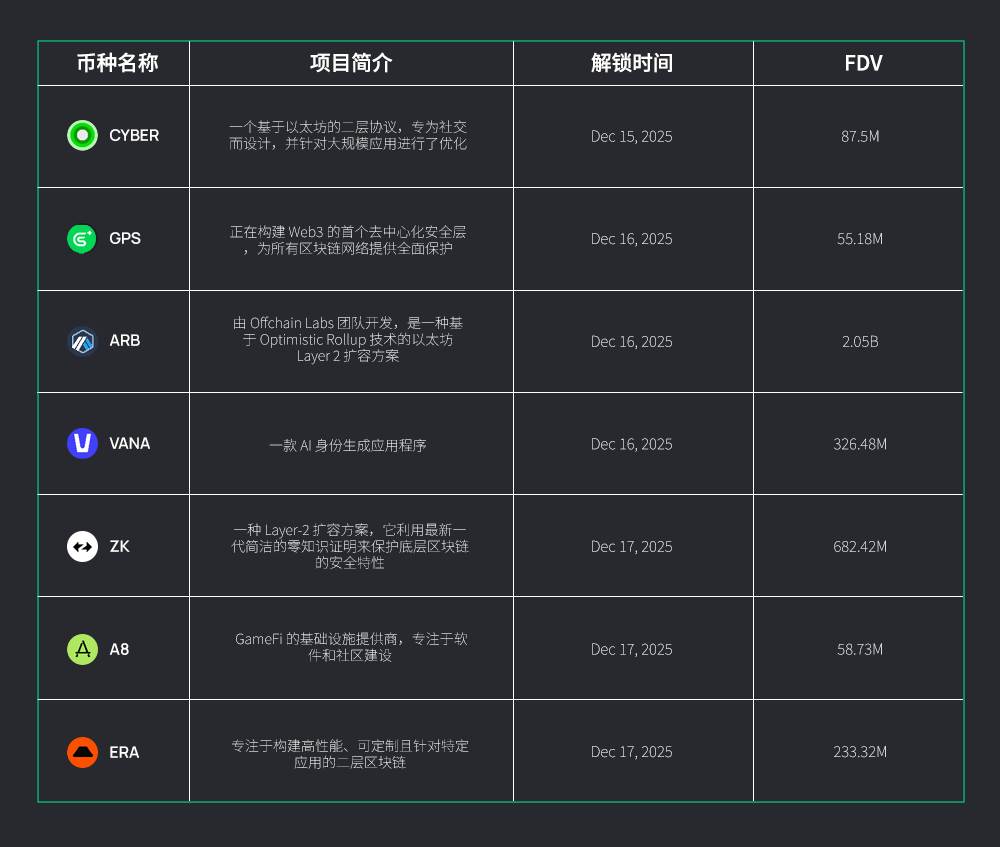Select the 项目简介 column header
This screenshot has width=1000, height=847.
[x=351, y=64]
